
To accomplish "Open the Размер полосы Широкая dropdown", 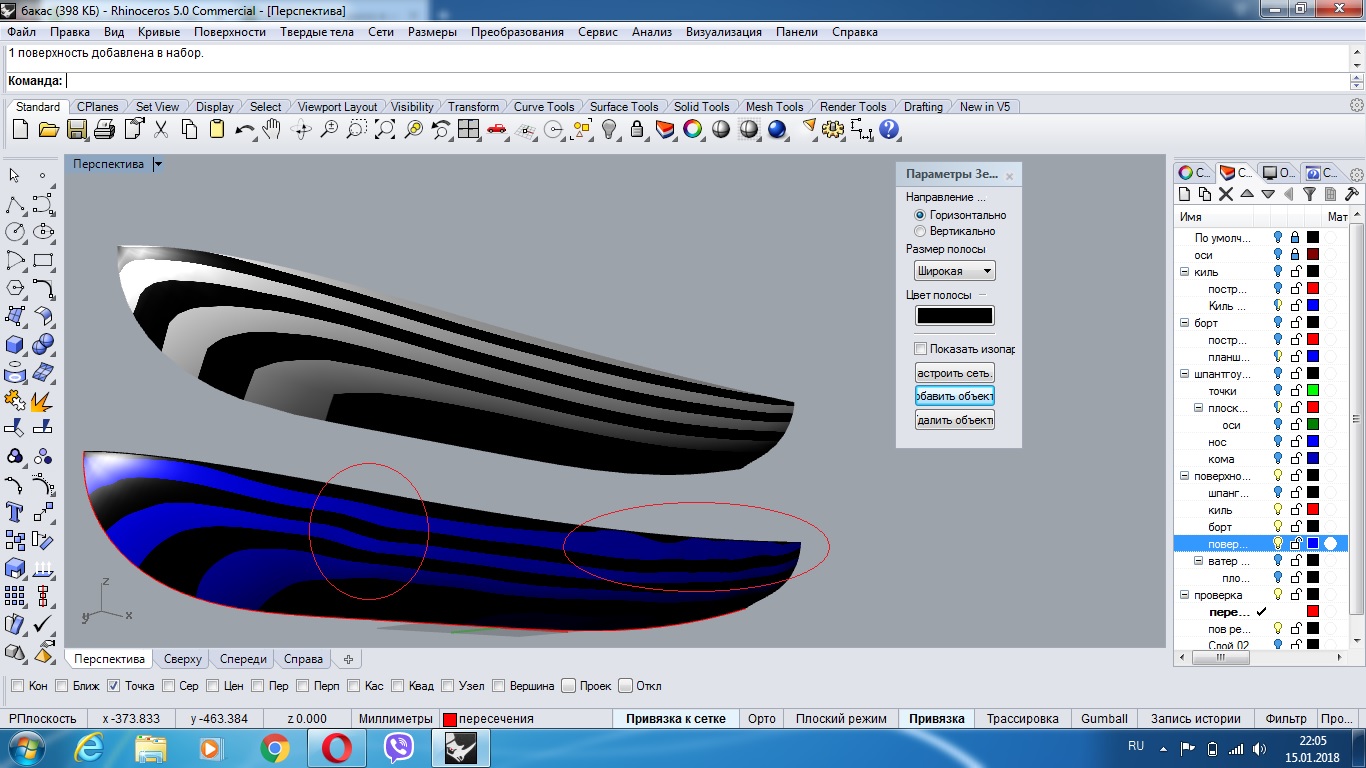I will pos(955,271).
